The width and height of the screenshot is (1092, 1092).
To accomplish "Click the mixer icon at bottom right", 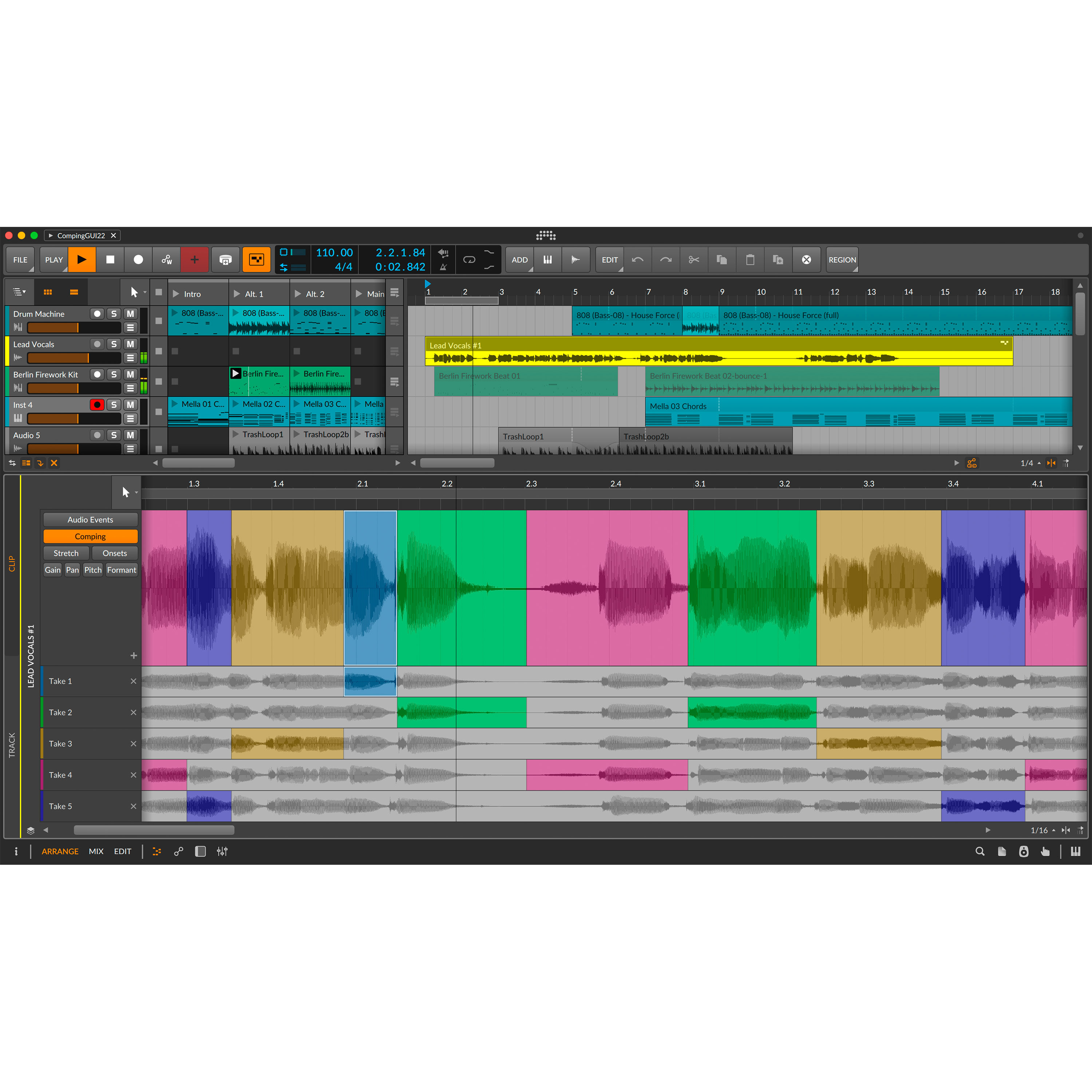I will click(1076, 851).
